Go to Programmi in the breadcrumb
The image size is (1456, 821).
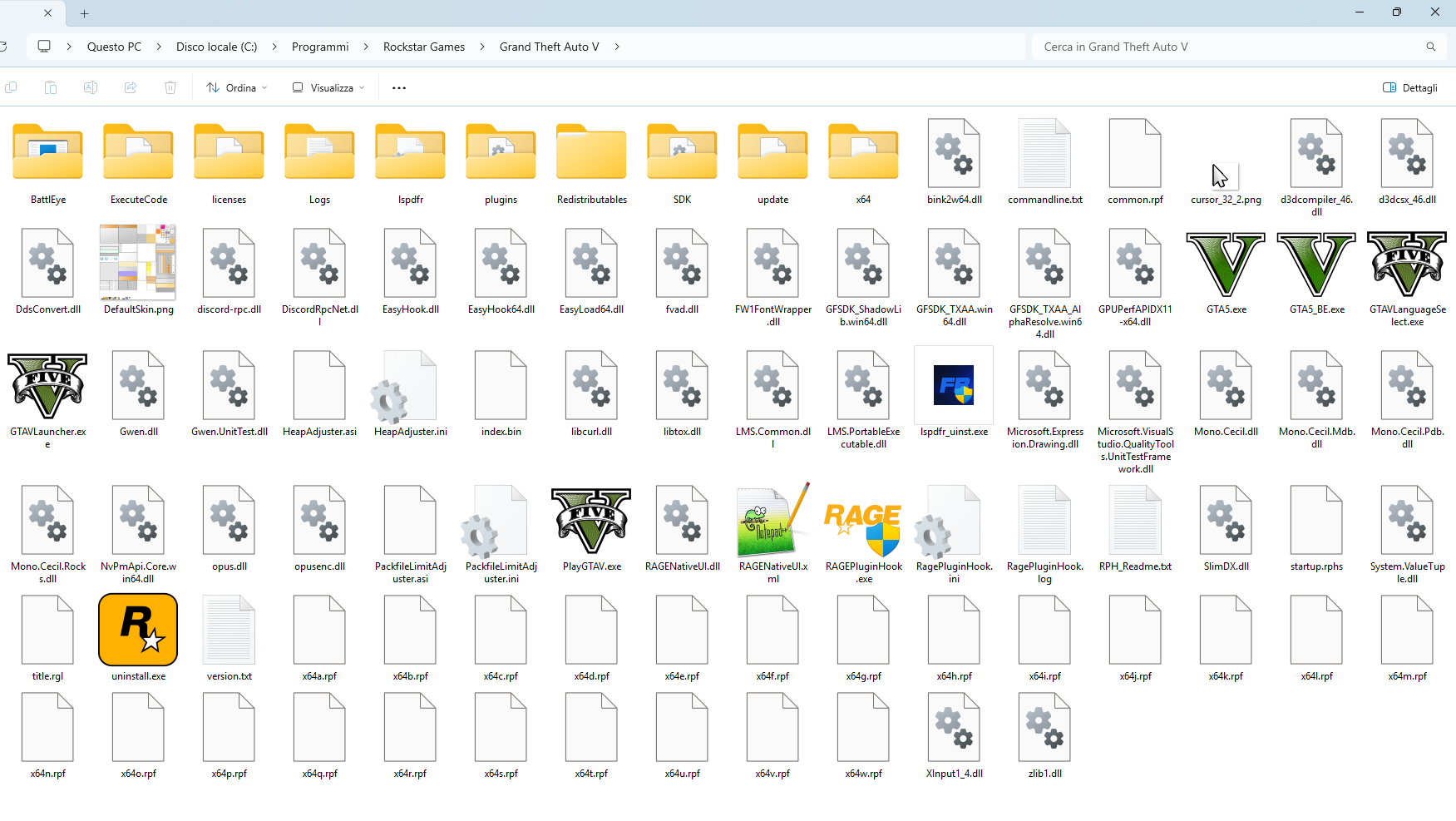pyautogui.click(x=320, y=47)
